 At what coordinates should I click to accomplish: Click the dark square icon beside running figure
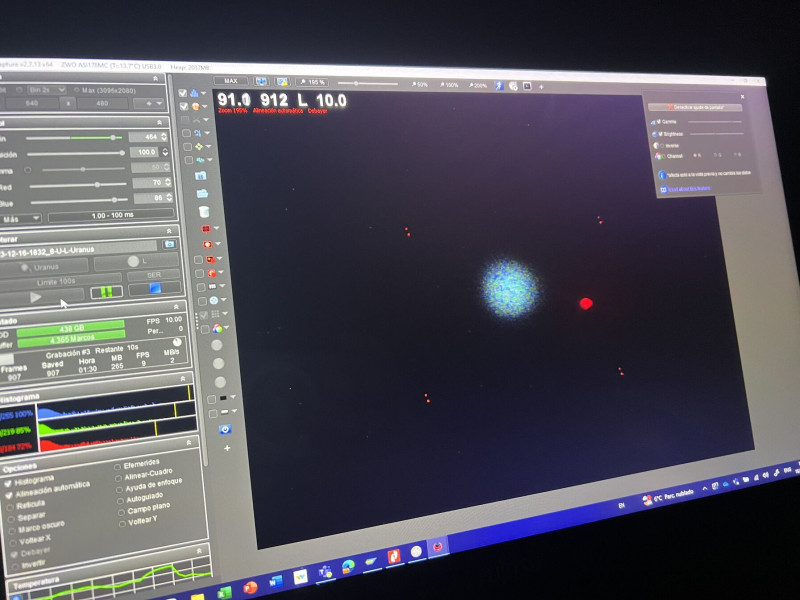[527, 86]
